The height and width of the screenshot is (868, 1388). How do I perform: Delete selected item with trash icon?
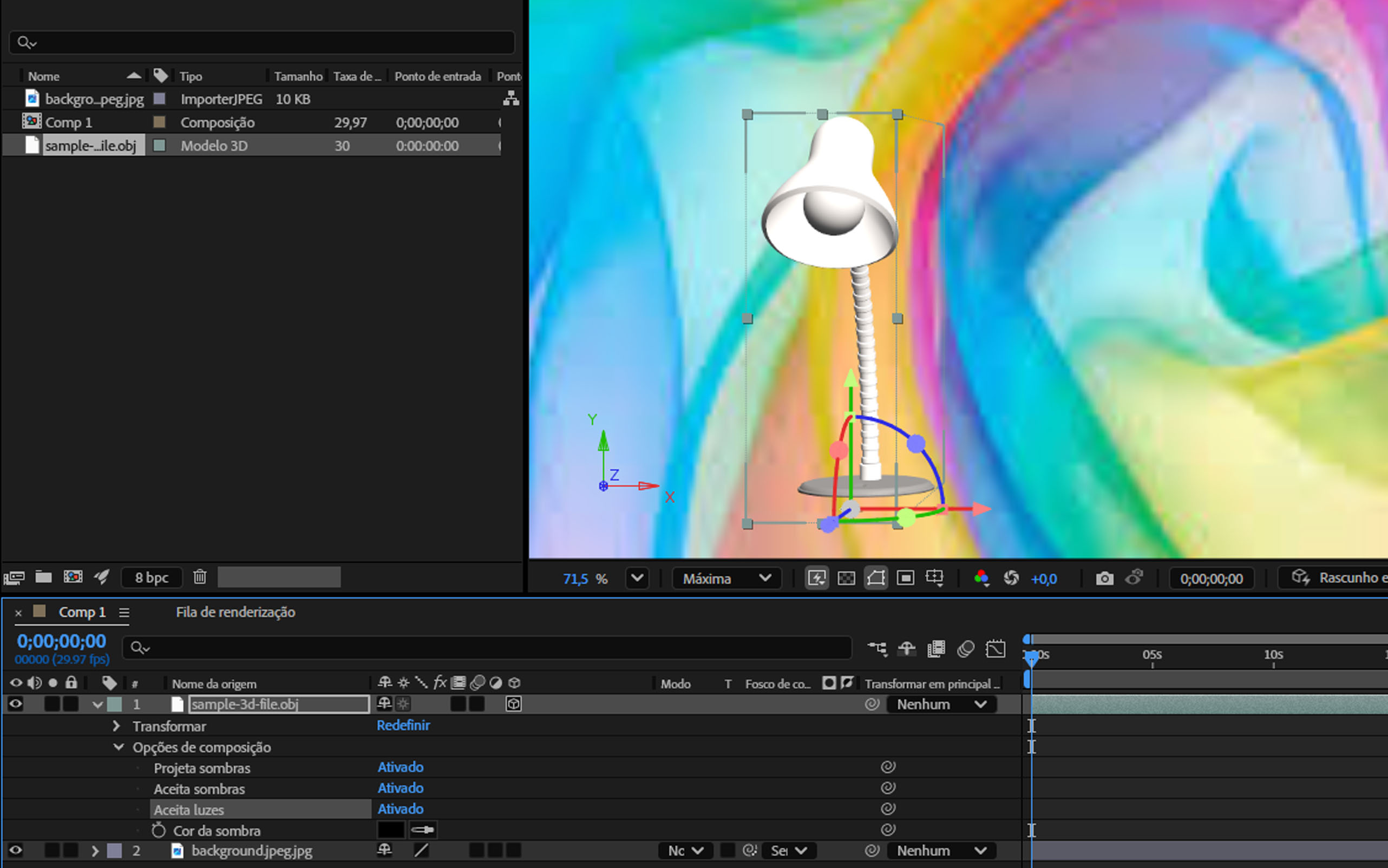(x=199, y=577)
